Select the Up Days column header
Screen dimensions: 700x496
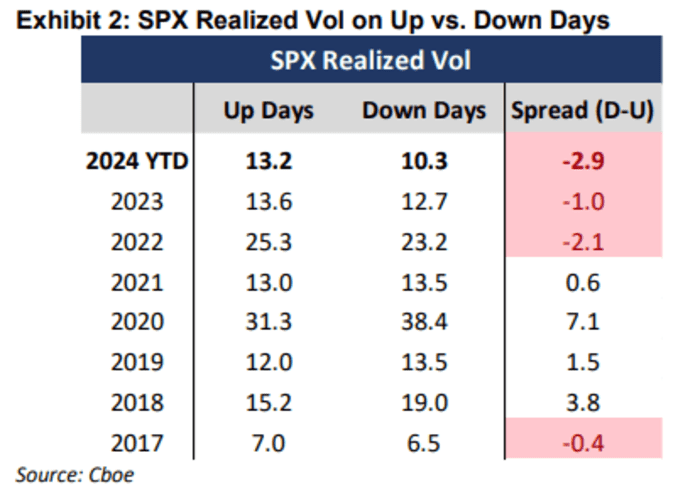(267, 110)
